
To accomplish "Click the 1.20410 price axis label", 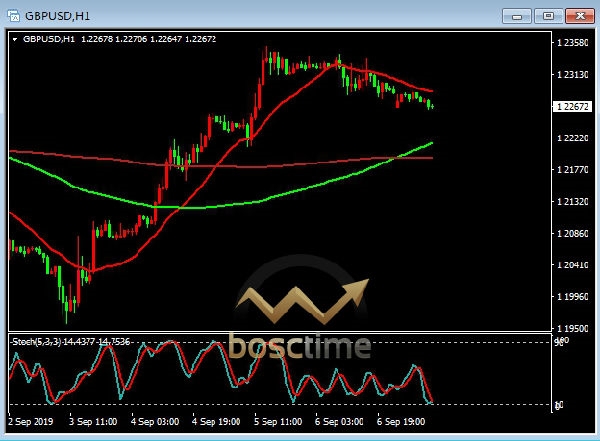I will 572,265.
